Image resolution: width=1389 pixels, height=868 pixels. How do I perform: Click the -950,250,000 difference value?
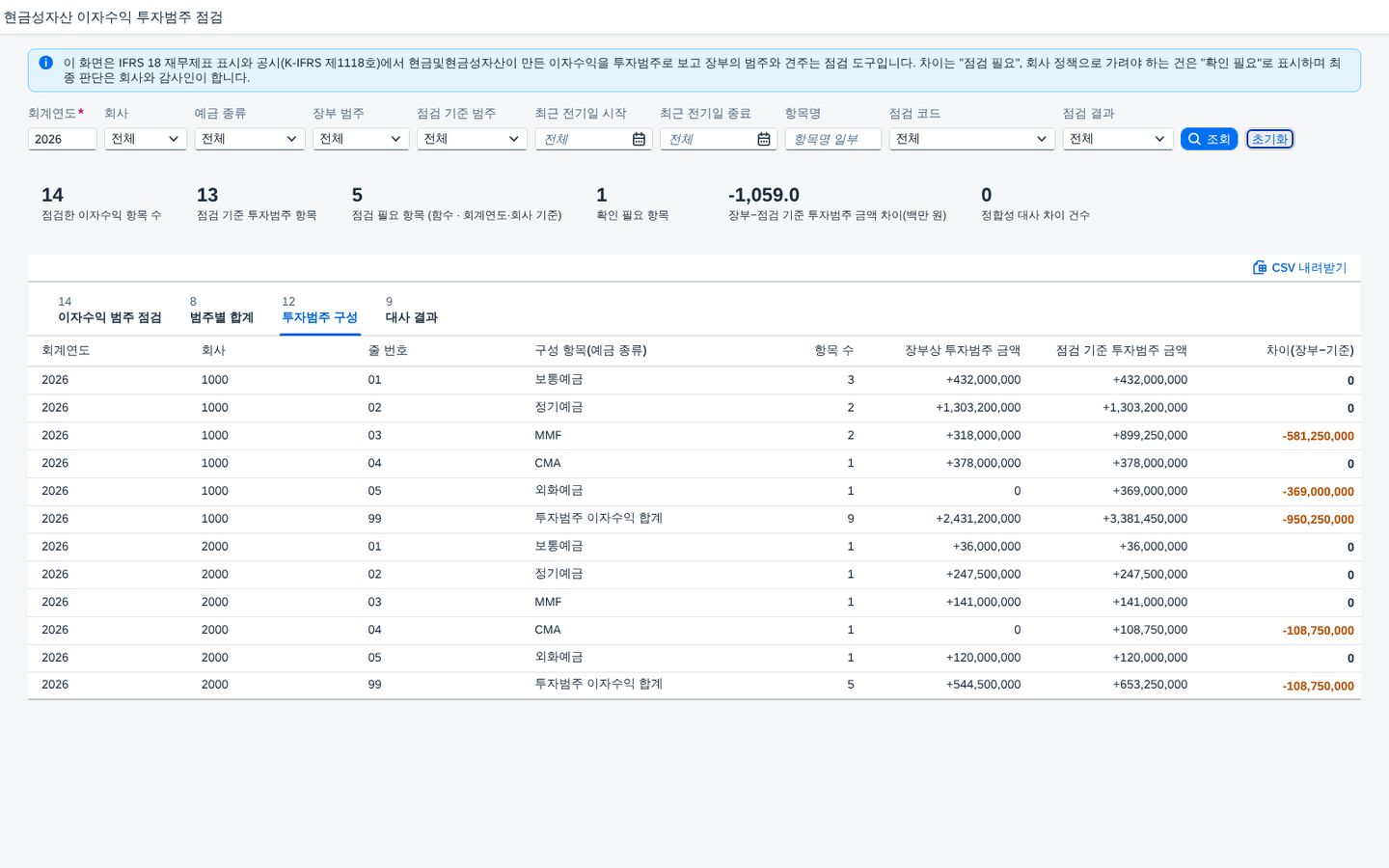click(x=1318, y=520)
